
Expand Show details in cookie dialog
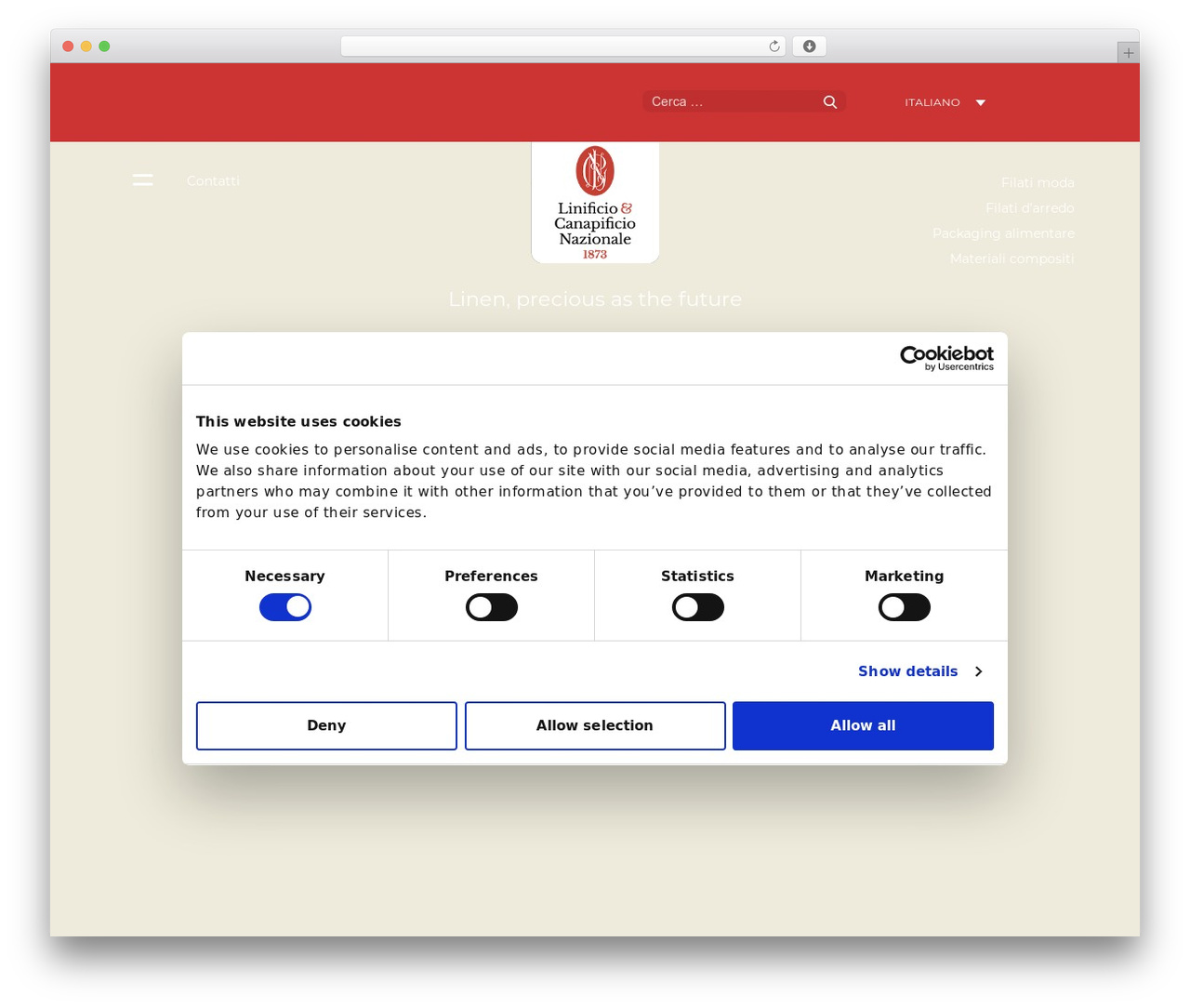[920, 671]
